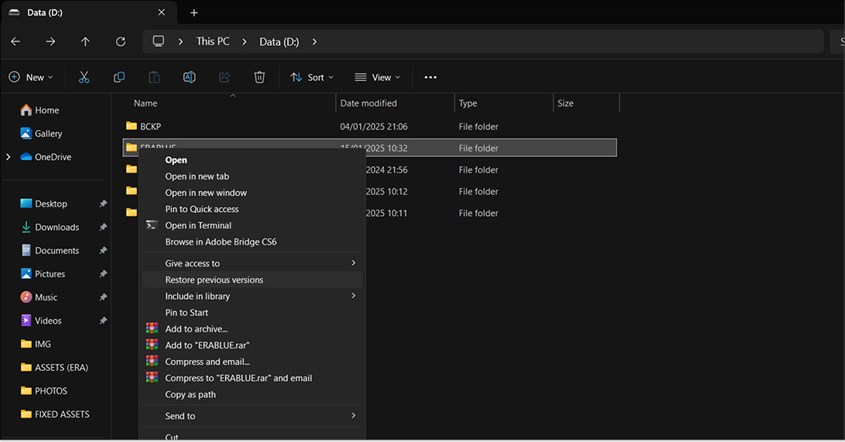Click the Share icon in toolbar

(x=224, y=77)
